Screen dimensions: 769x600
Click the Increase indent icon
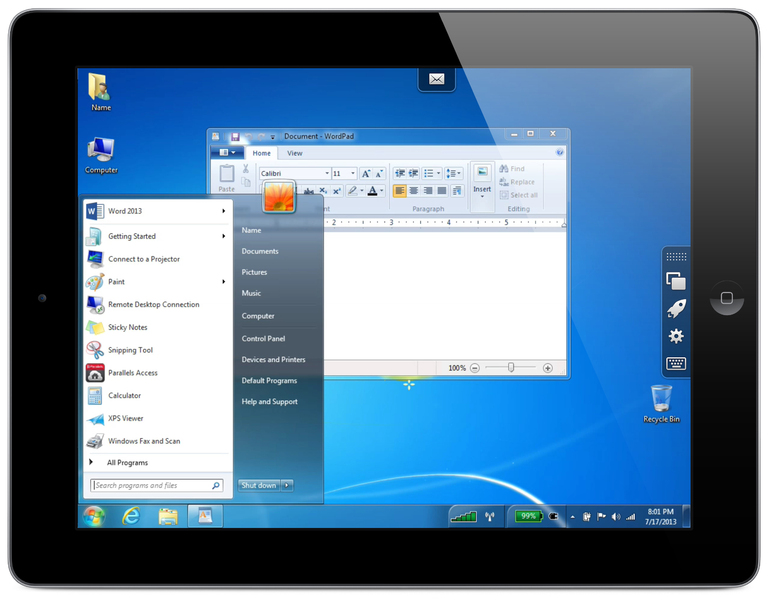pyautogui.click(x=413, y=173)
